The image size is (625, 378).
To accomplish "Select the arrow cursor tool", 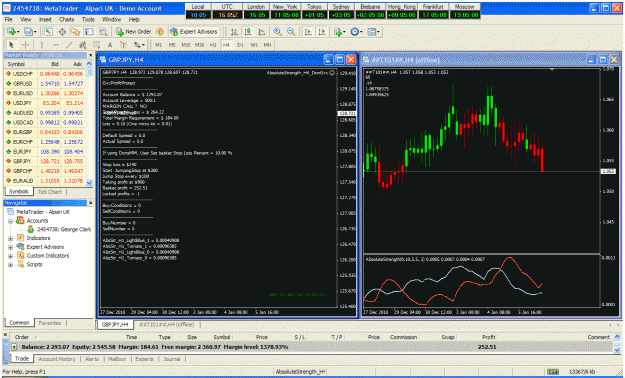I will tap(11, 45).
